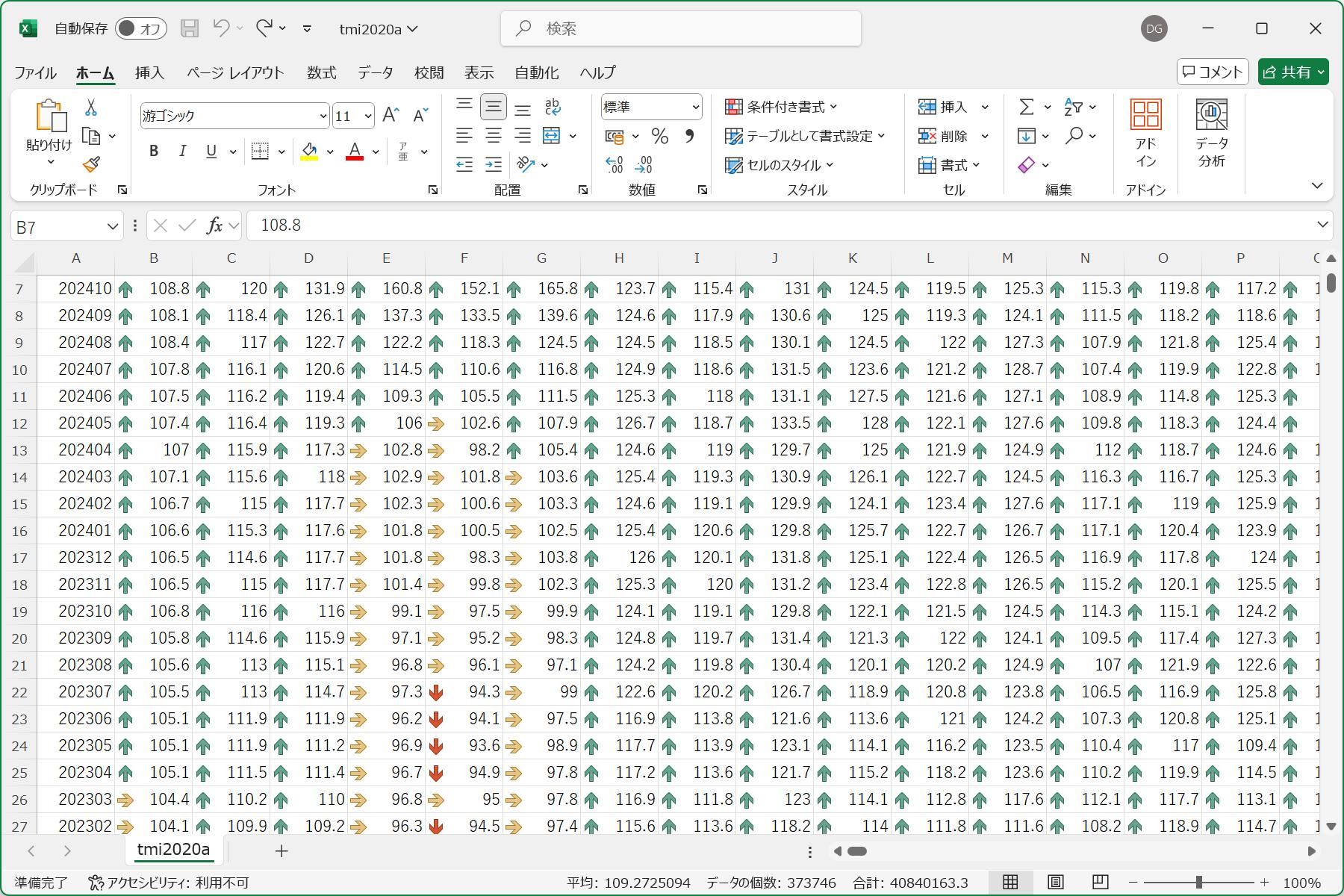Click the Decrease Indent icon
The width and height of the screenshot is (1344, 896).
464,164
